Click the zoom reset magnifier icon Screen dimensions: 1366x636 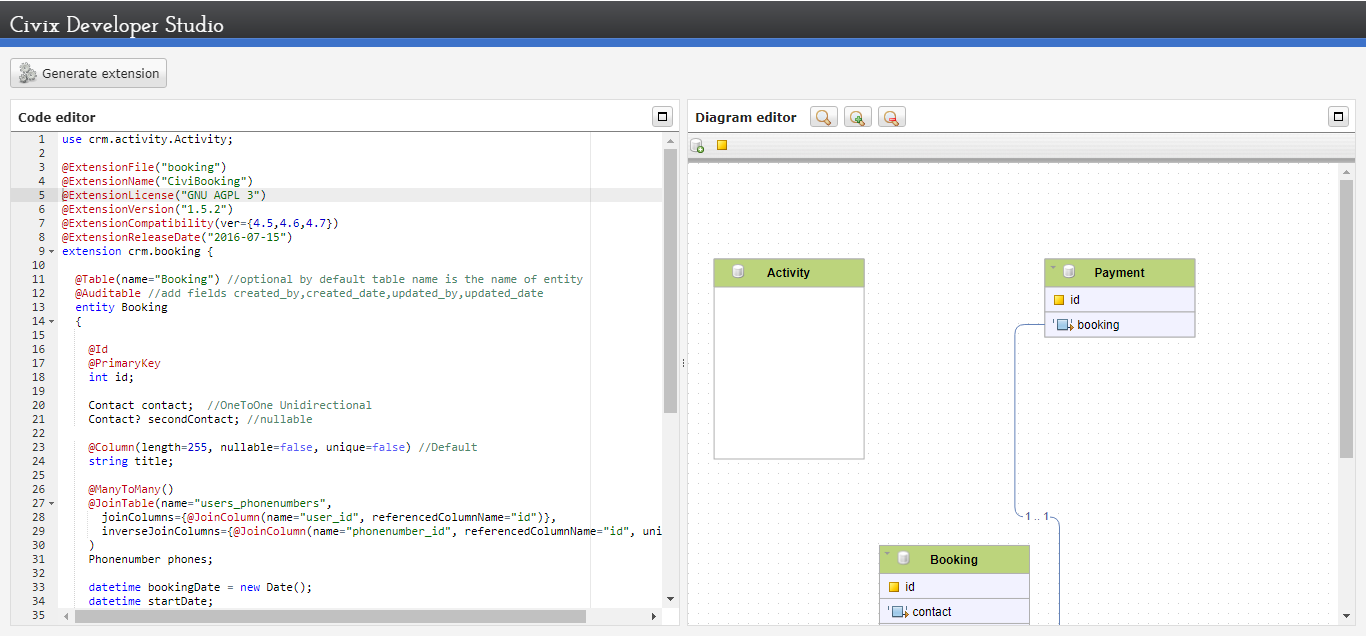coord(824,117)
